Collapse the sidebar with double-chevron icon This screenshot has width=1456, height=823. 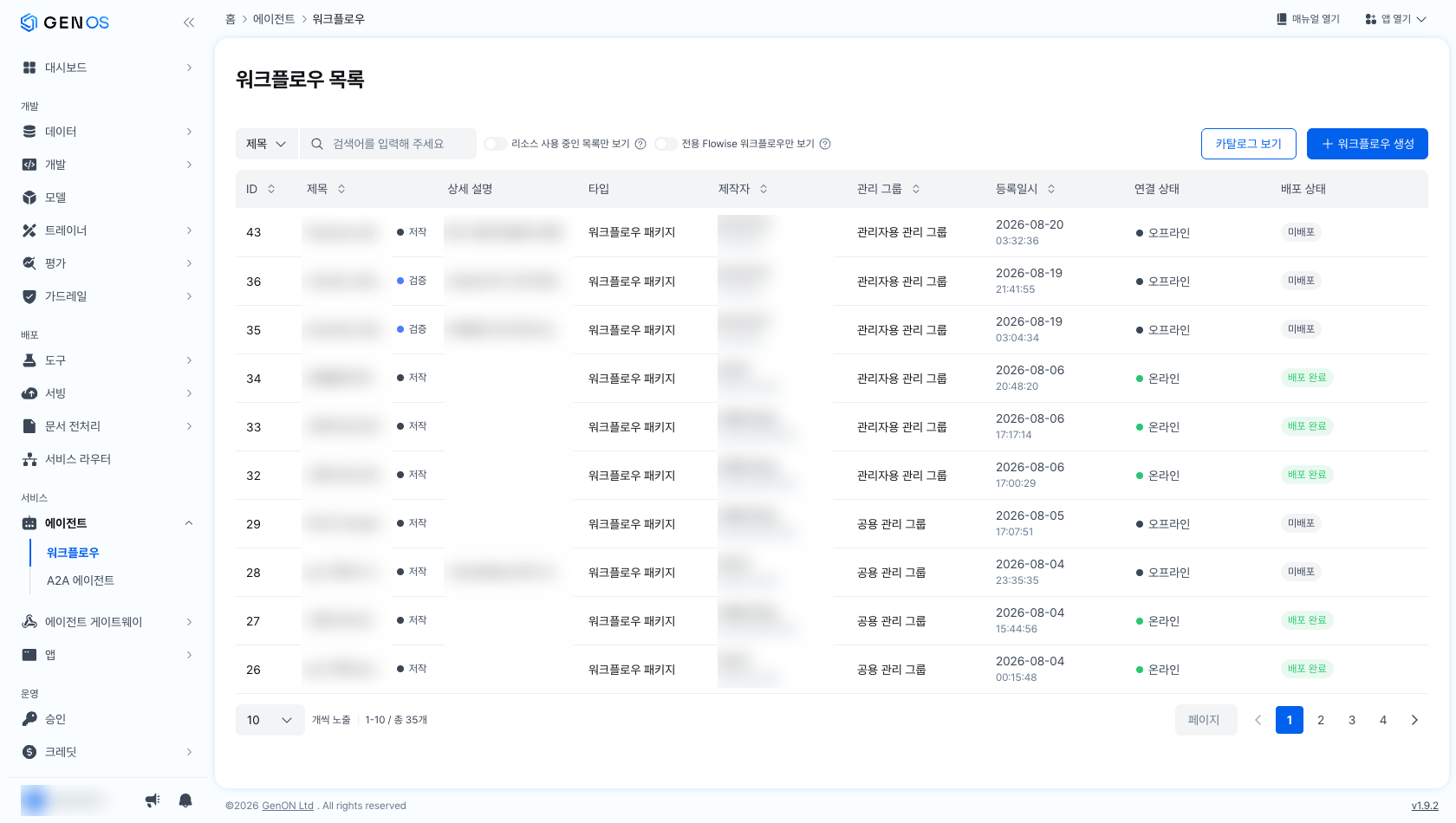click(x=189, y=23)
